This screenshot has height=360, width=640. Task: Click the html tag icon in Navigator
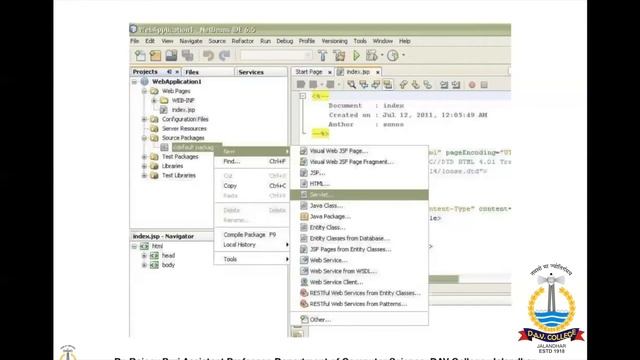[144, 246]
